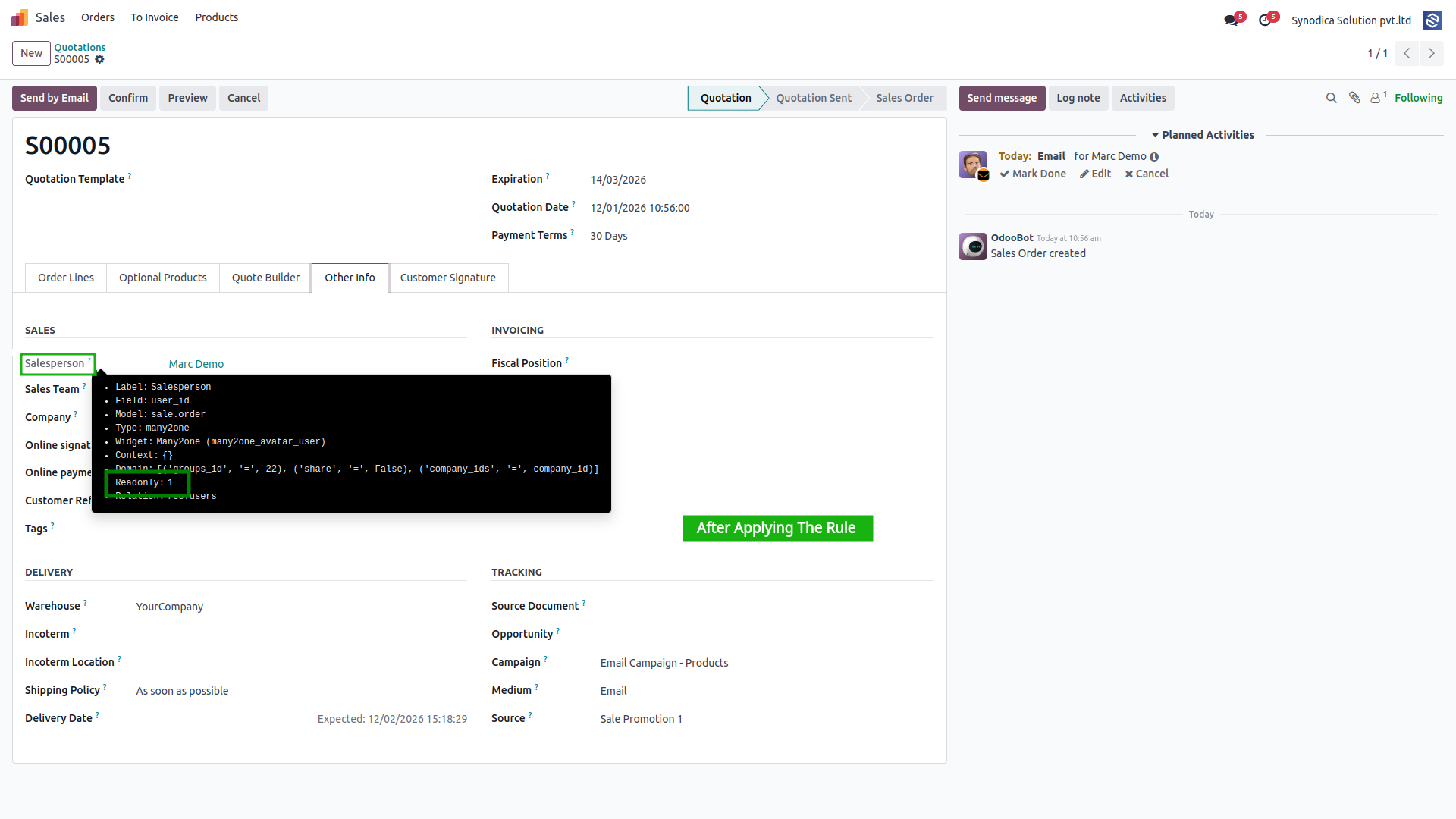Toggle the Following status
Screen dimensions: 1456x819
(1418, 98)
